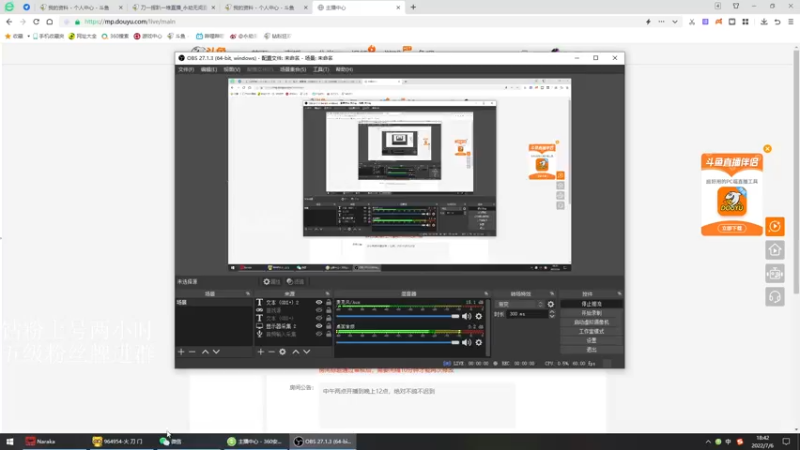
Task: Adjust the microphone volume slider
Action: [x=398, y=316]
